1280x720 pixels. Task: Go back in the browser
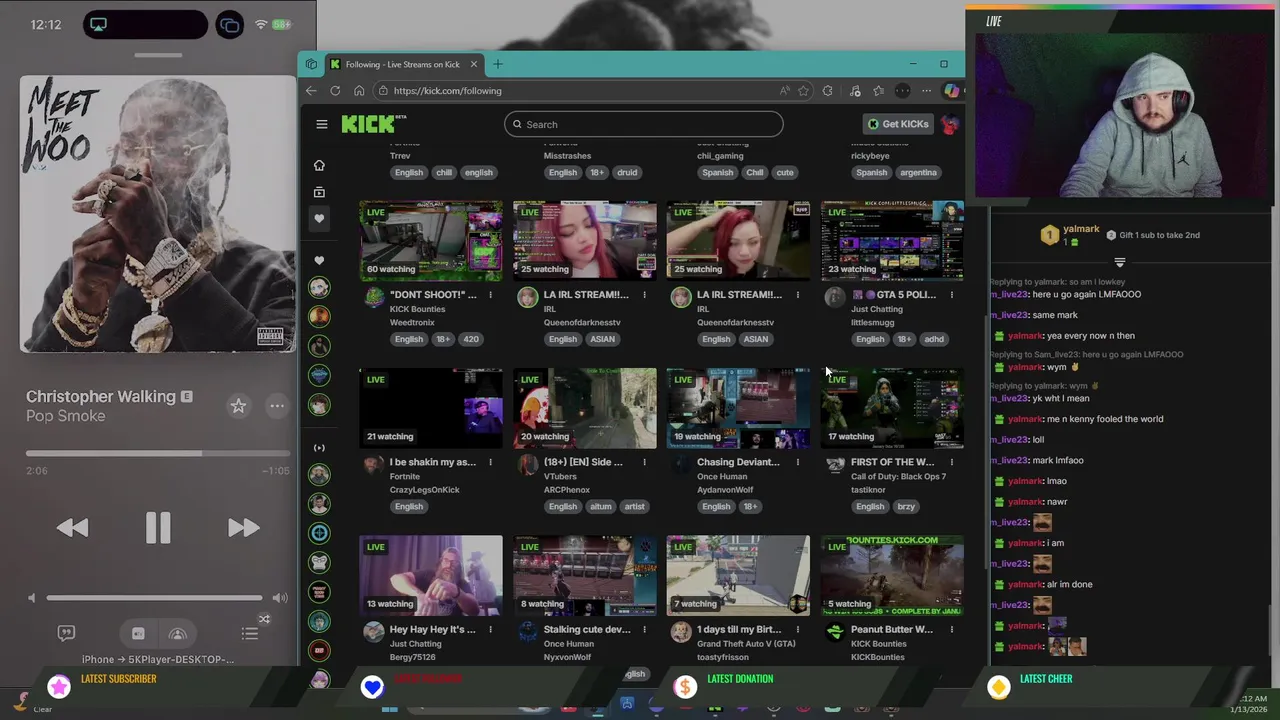coord(311,91)
